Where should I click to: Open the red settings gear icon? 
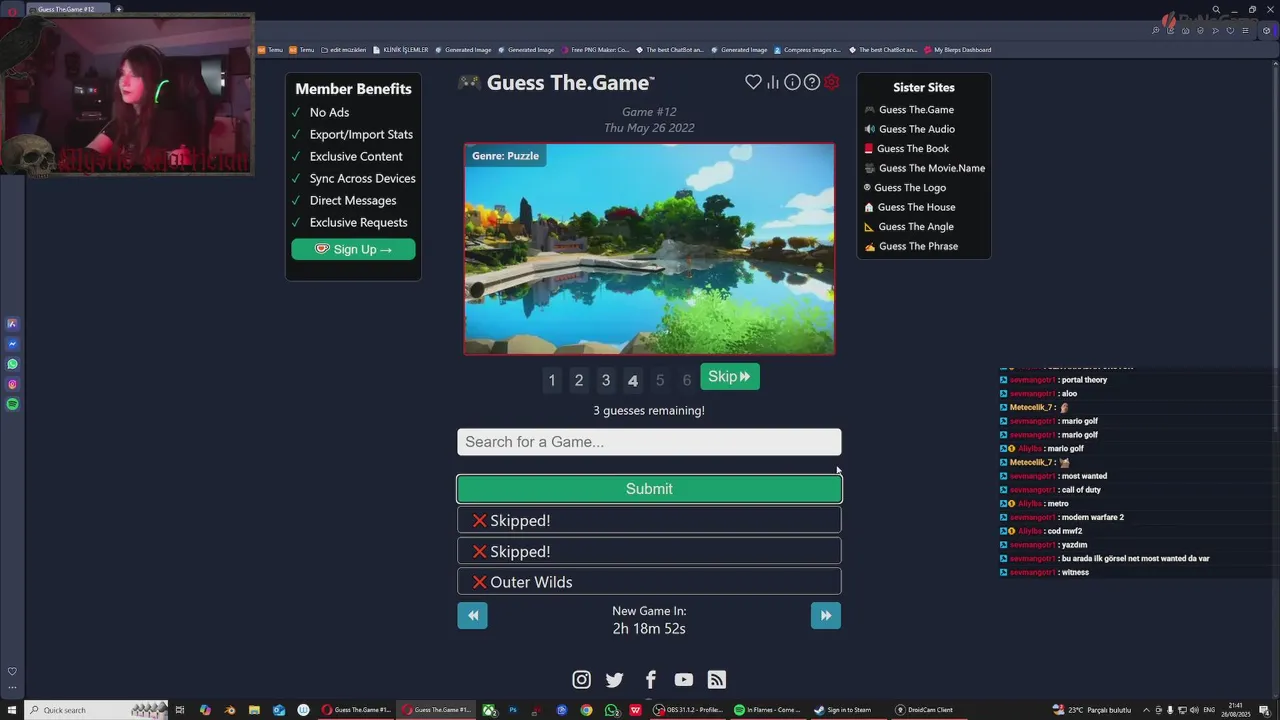click(832, 82)
